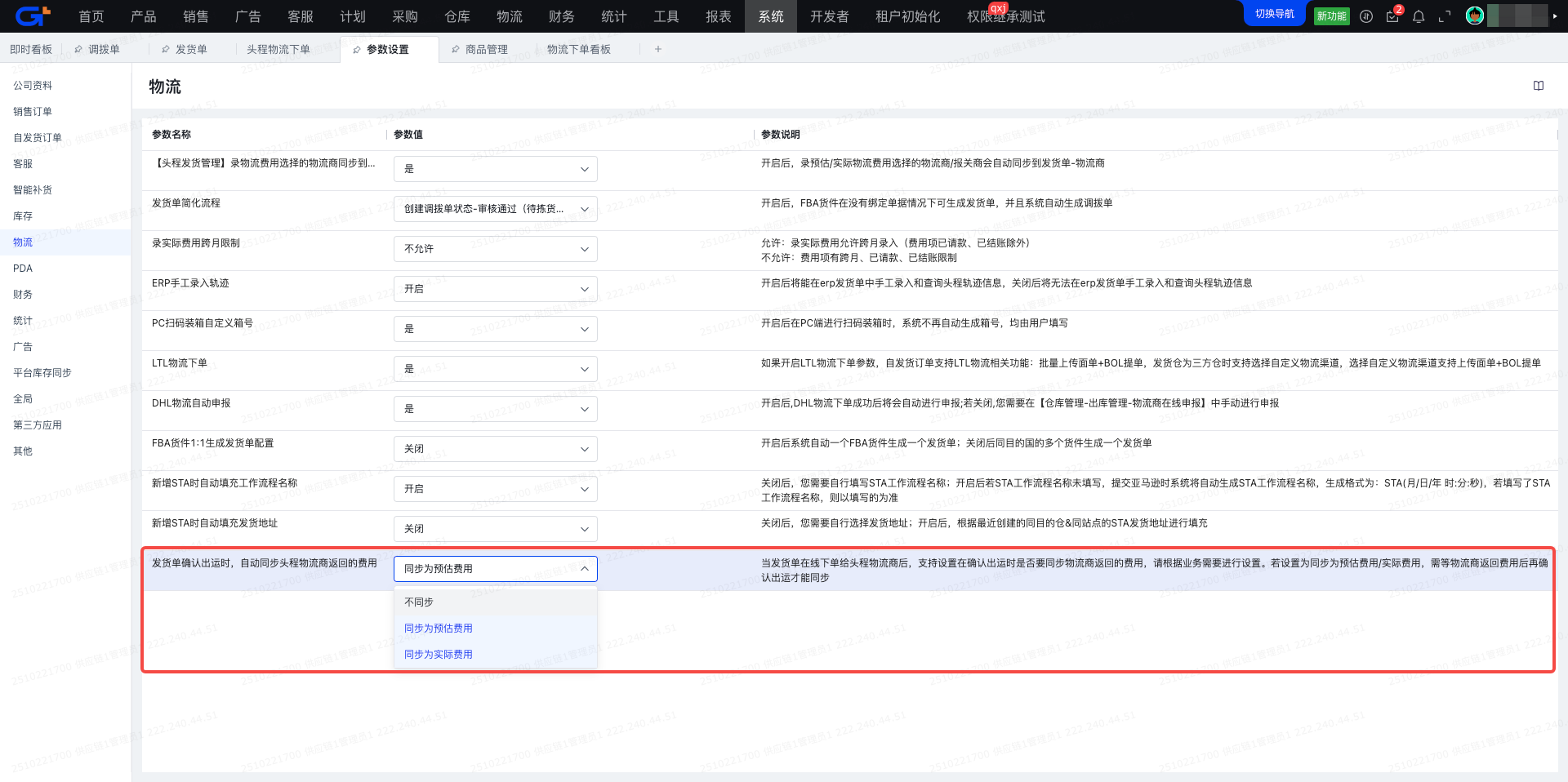The image size is (1568, 782).
Task: Expand the user menu arrow beside the account name
Action: click(x=1555, y=16)
